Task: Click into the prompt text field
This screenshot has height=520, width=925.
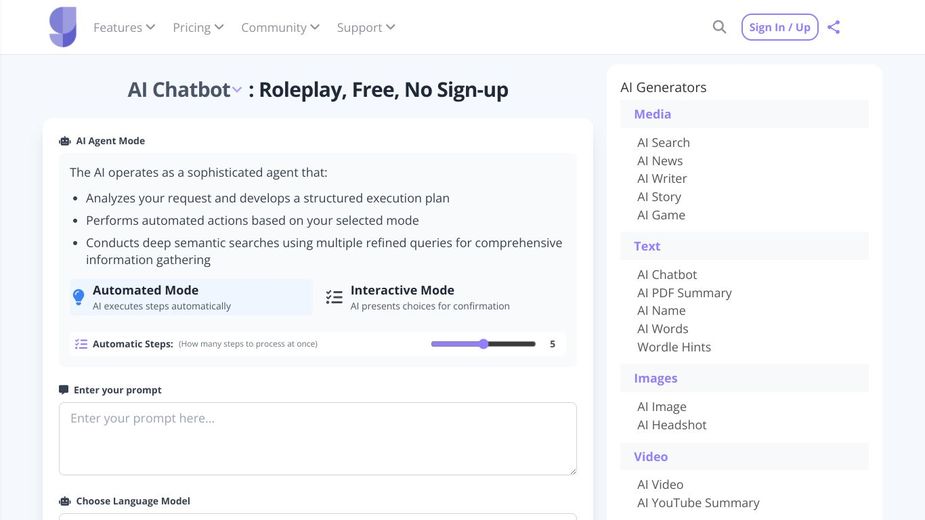Action: (x=318, y=438)
